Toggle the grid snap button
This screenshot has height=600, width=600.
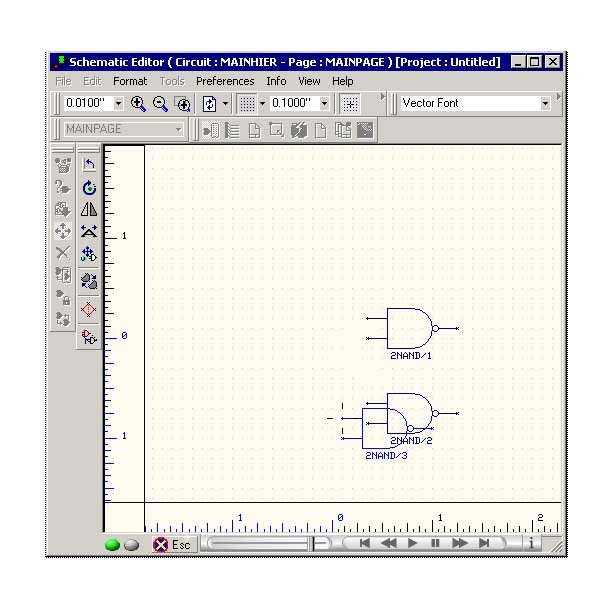[350, 103]
